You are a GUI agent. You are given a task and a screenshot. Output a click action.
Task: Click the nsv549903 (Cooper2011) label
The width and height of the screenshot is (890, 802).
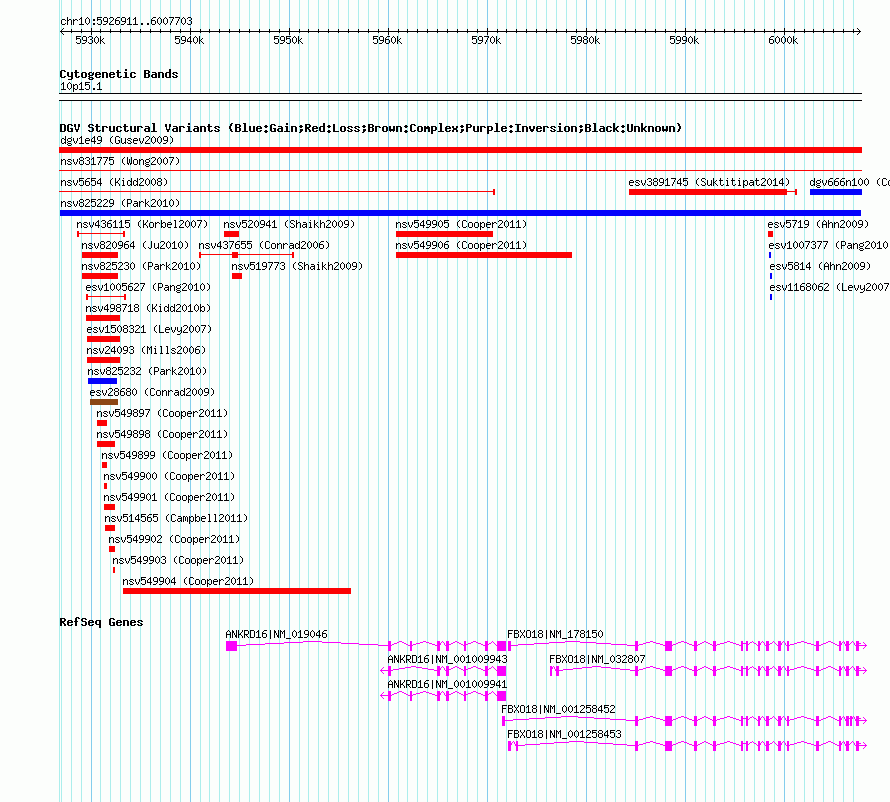tap(178, 560)
